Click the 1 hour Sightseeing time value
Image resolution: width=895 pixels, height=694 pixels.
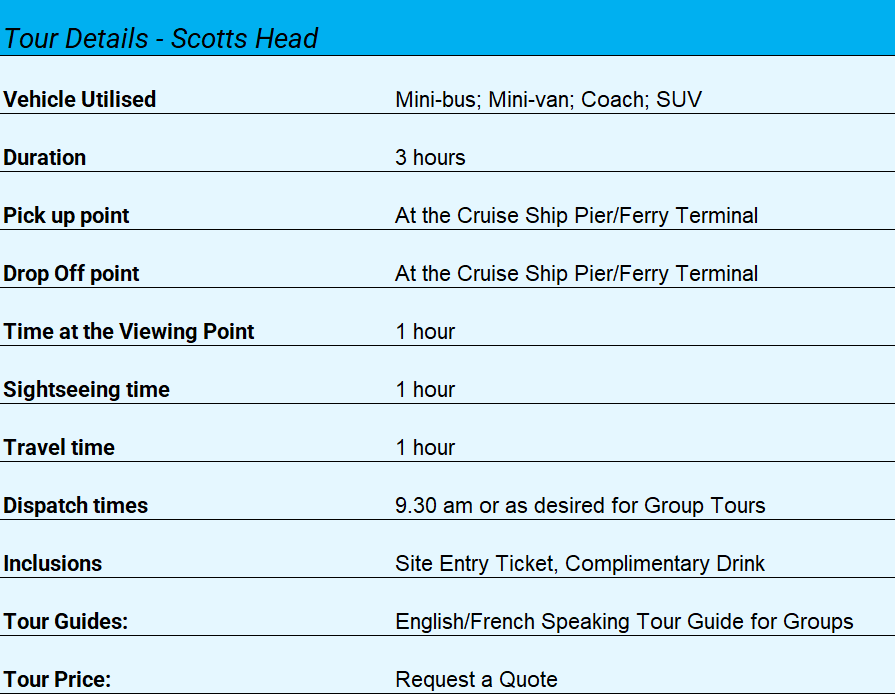(425, 390)
